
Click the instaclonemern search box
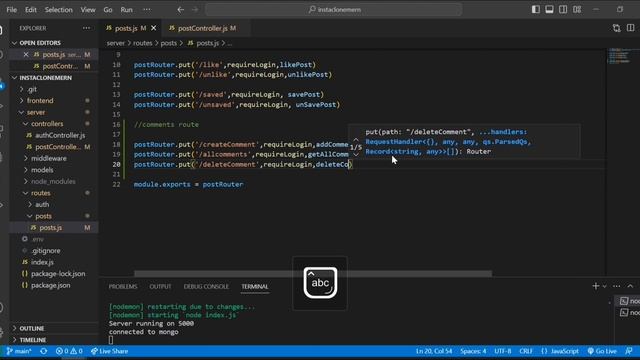(x=333, y=9)
